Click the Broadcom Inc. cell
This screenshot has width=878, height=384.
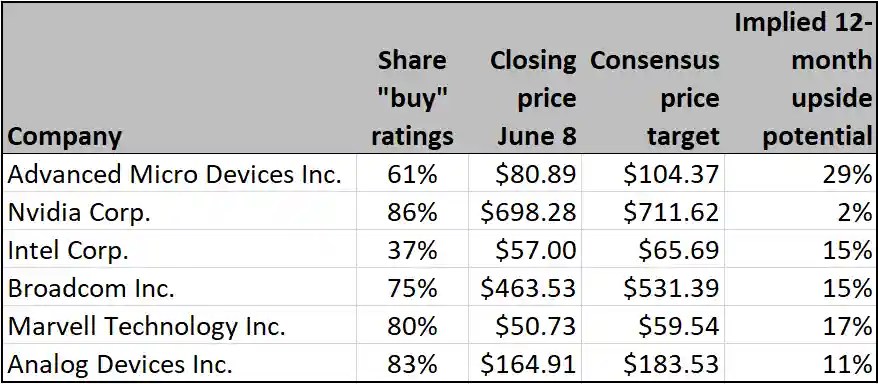click(x=179, y=288)
